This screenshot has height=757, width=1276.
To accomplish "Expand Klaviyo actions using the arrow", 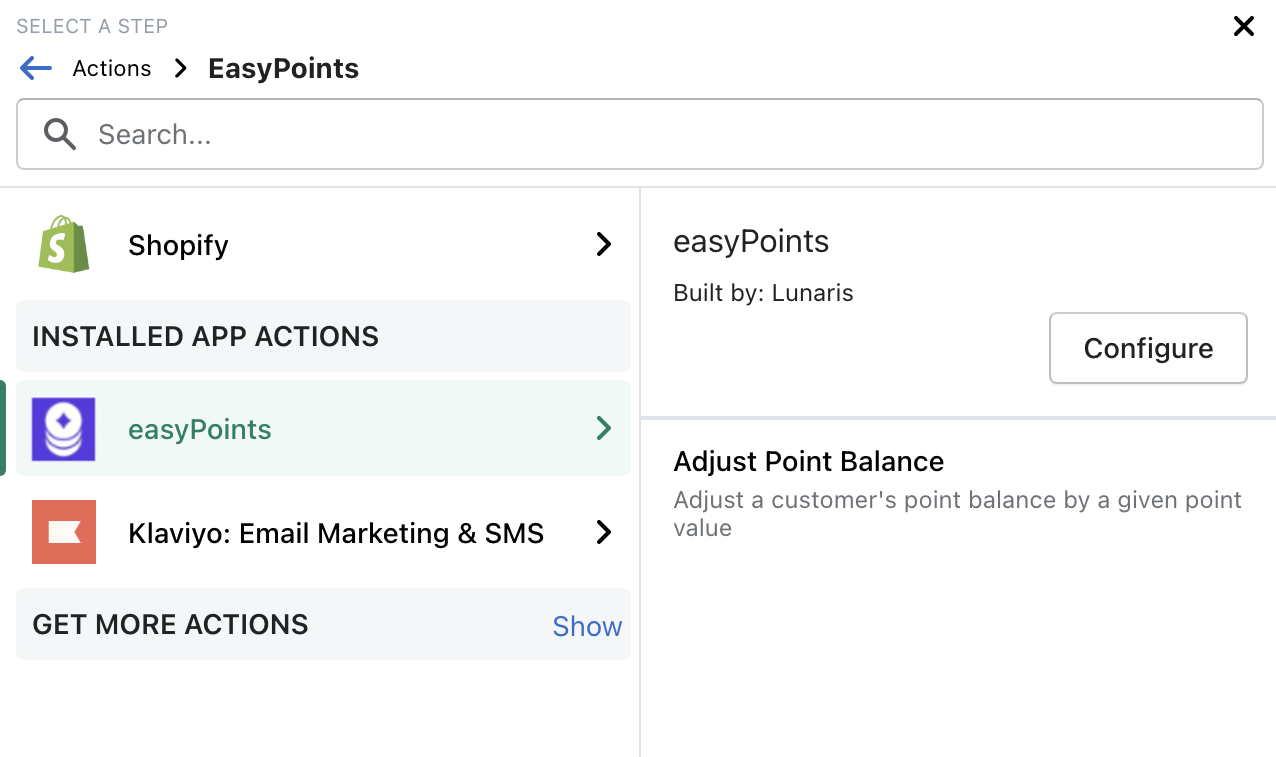I will click(603, 532).
